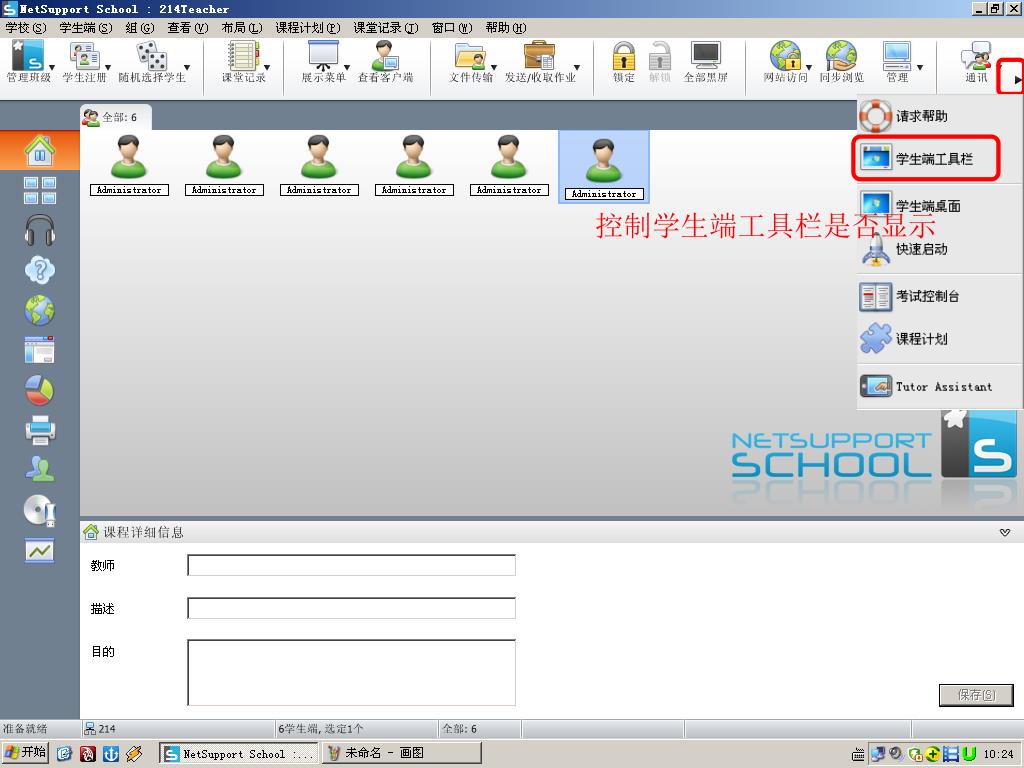Select the 全部: 6 group tab

116,118
